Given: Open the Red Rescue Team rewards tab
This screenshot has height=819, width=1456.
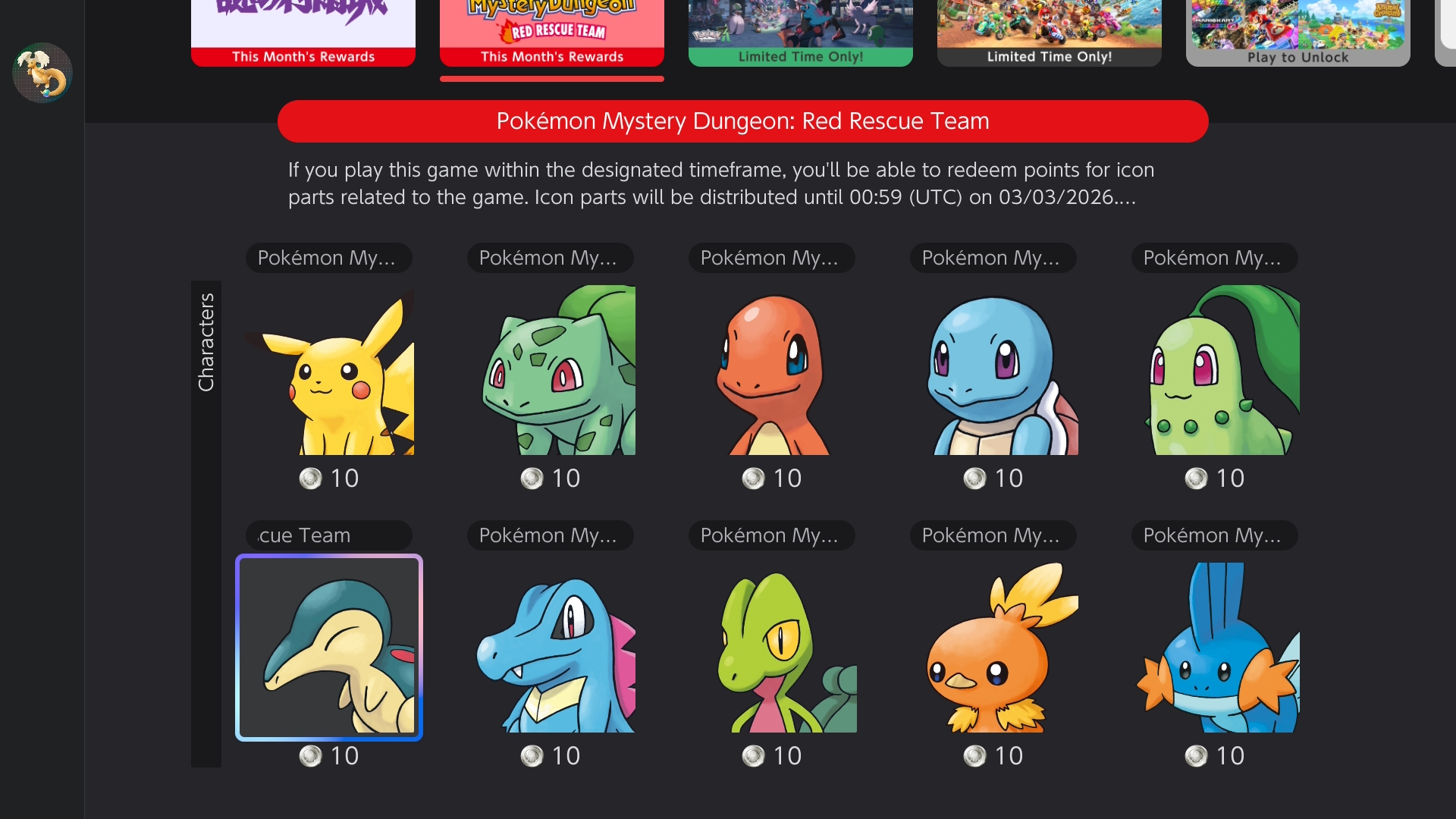Looking at the screenshot, I should click(x=552, y=33).
